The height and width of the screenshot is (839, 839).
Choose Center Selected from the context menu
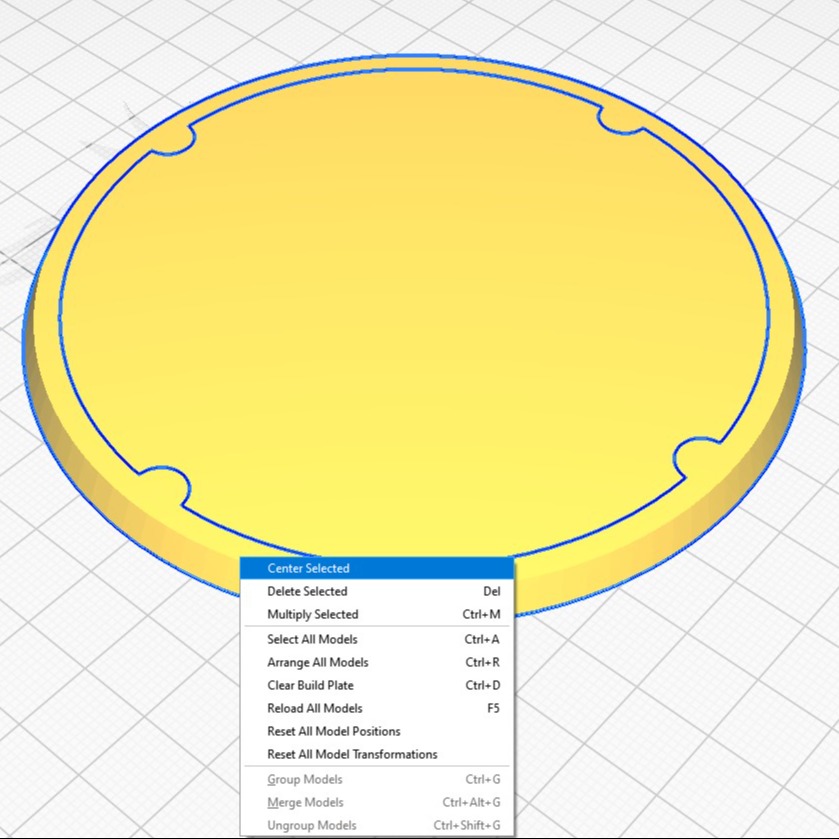(308, 568)
